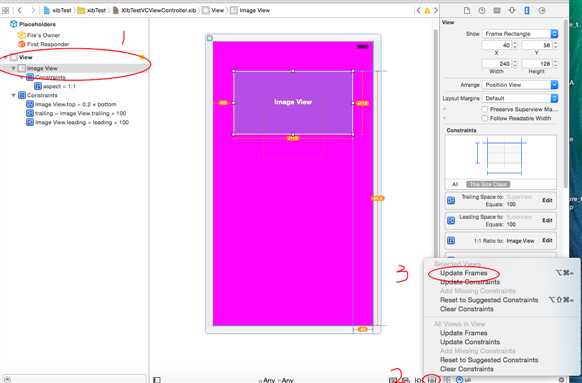This screenshot has height=383, width=582.
Task: Edit the 1:1 Ratio constraint
Action: click(x=547, y=240)
